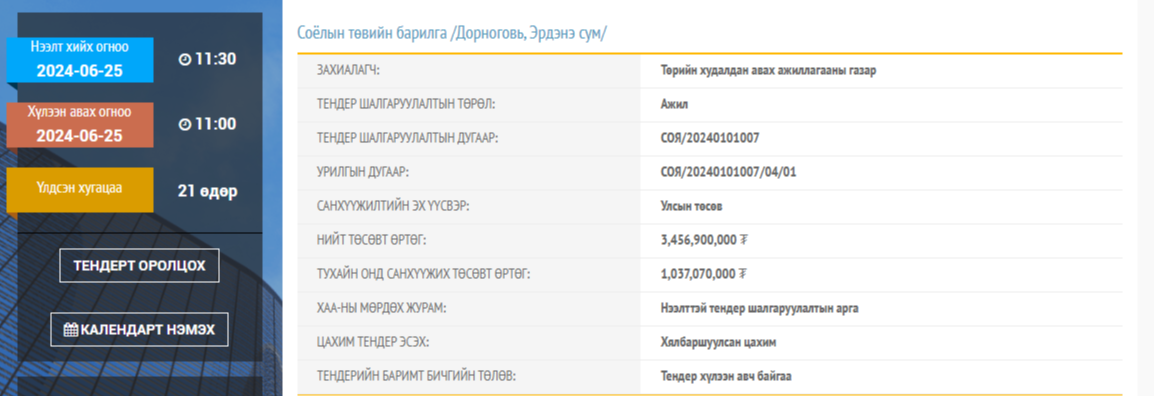Click the Тендер хүлээн авч байгаа status
The height and width of the screenshot is (397, 1155).
tap(726, 376)
